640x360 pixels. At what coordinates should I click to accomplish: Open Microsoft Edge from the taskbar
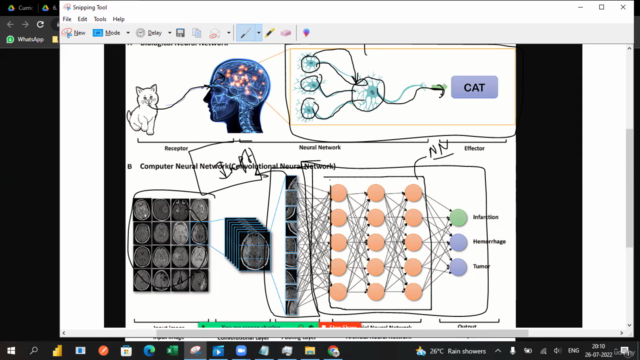coord(149,351)
